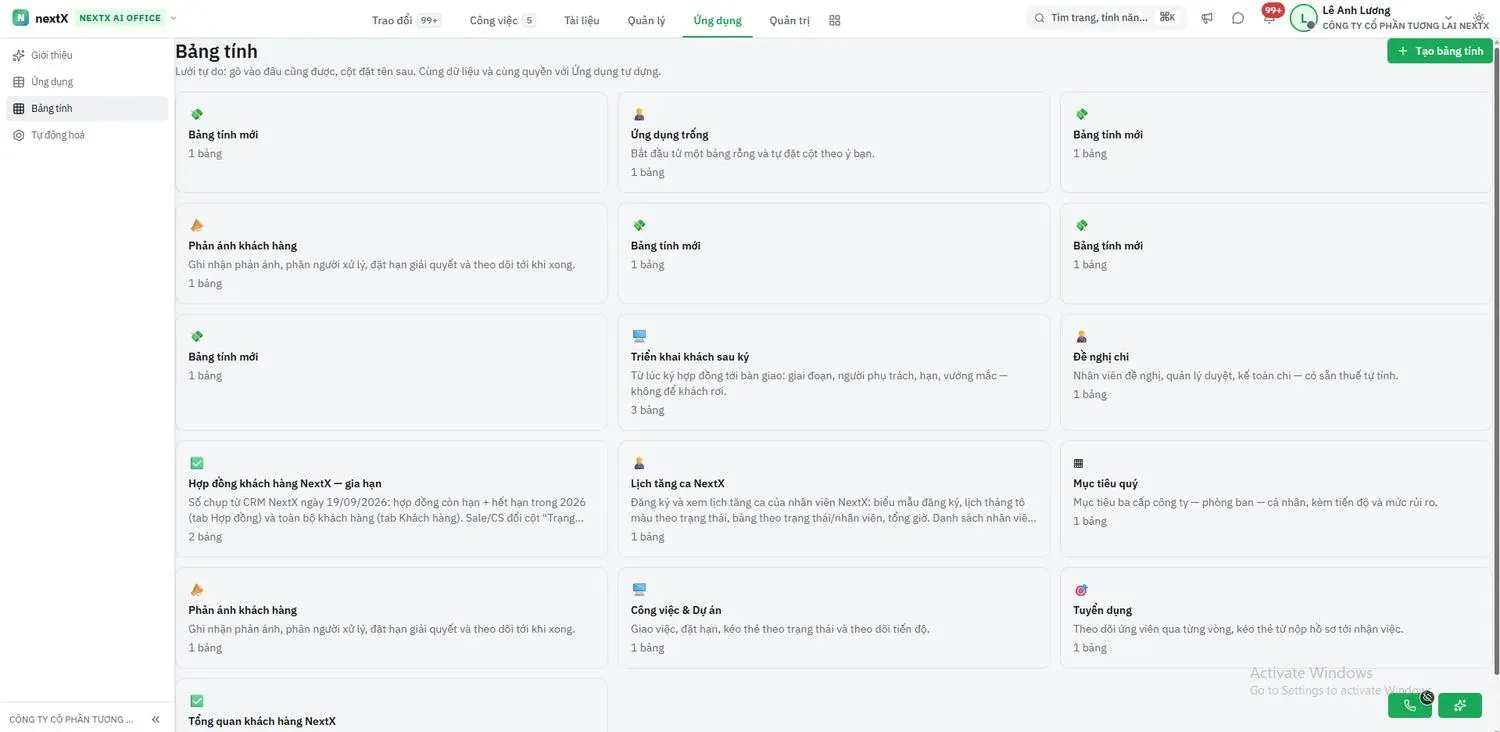Viewport: 1500px width, 732px height.
Task: Toggle the light theme sun icon
Action: 1479,18
